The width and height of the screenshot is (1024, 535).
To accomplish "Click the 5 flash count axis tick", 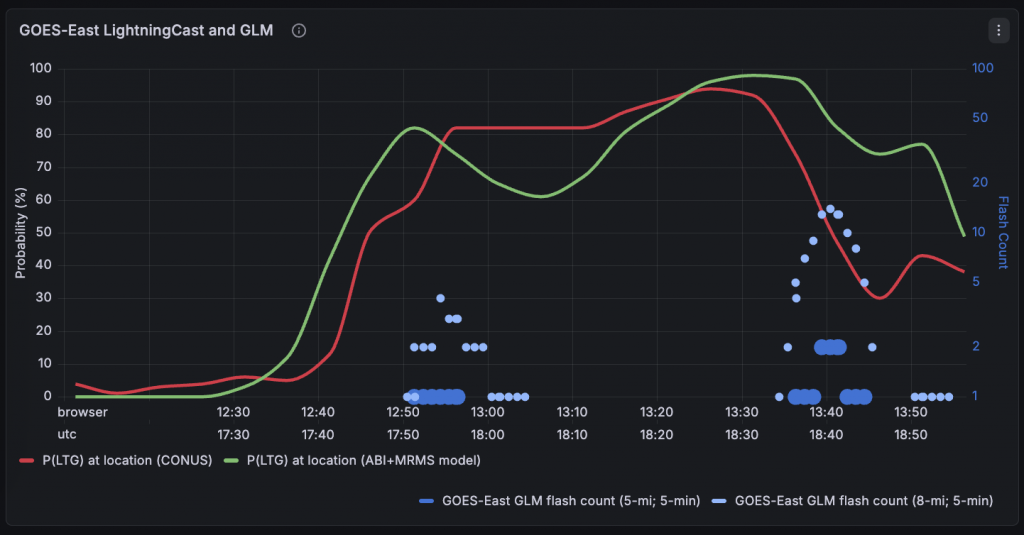I will (x=976, y=282).
